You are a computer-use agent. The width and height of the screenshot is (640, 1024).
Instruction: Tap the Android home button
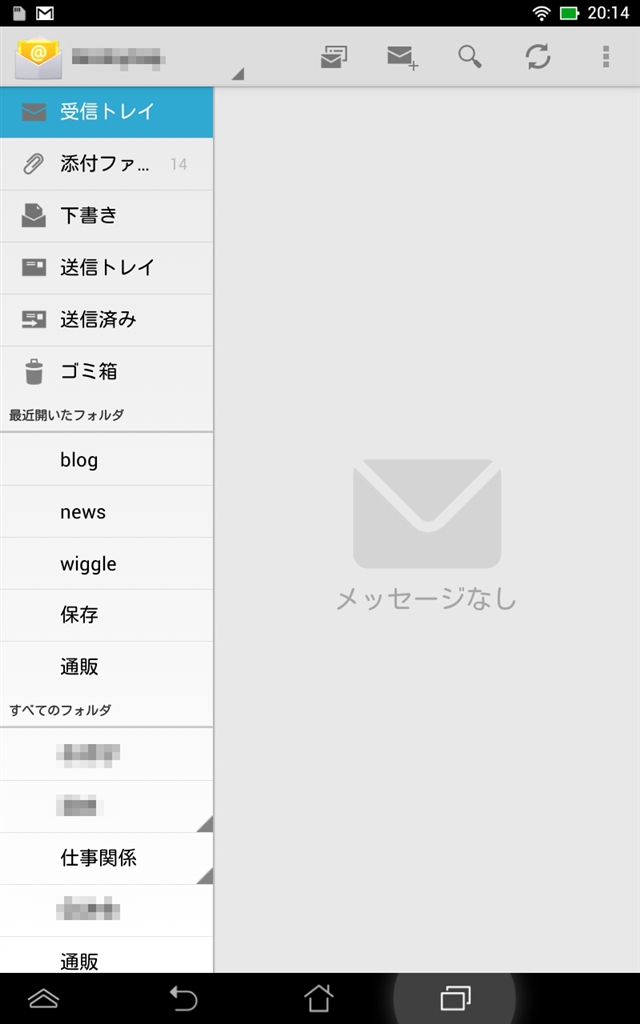click(319, 998)
